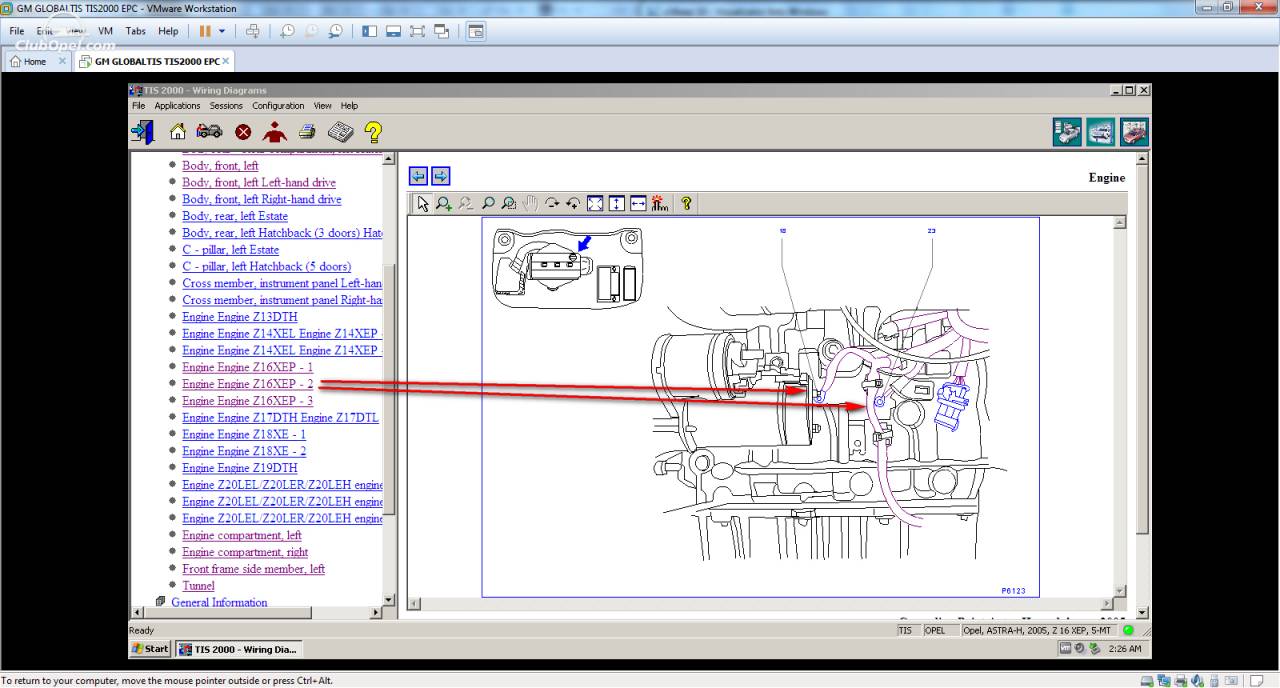Choose the greyed zoom out magnifier tool

(x=466, y=203)
